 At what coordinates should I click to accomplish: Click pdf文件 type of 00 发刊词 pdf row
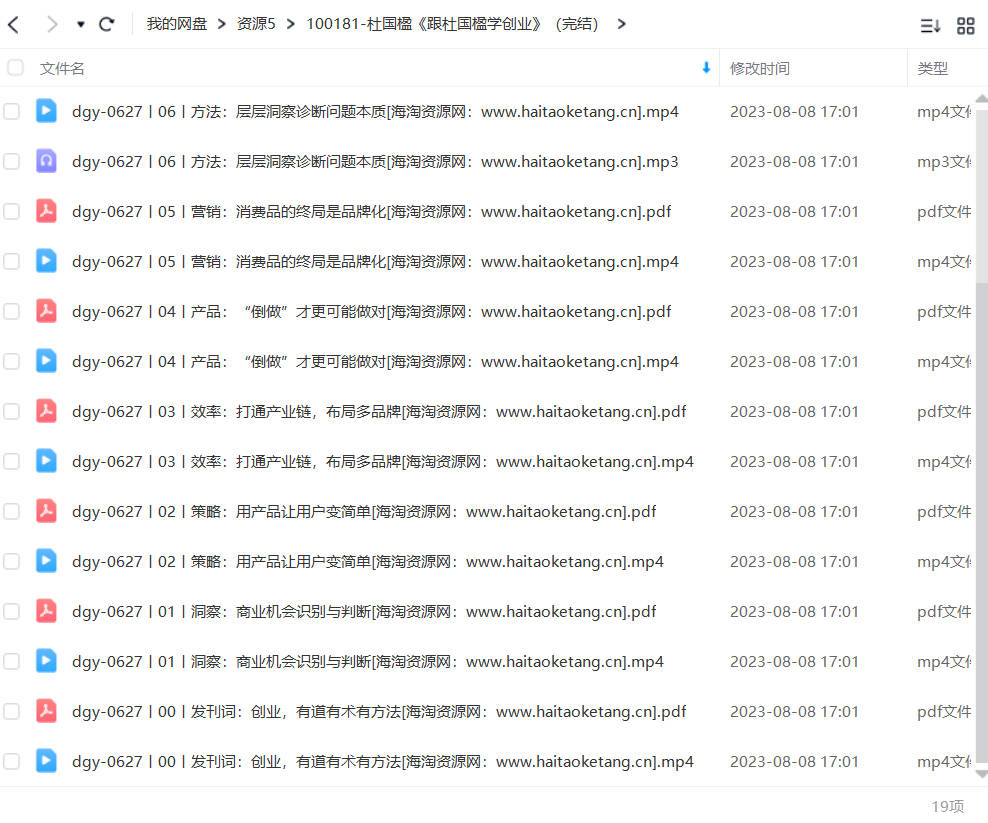click(944, 711)
